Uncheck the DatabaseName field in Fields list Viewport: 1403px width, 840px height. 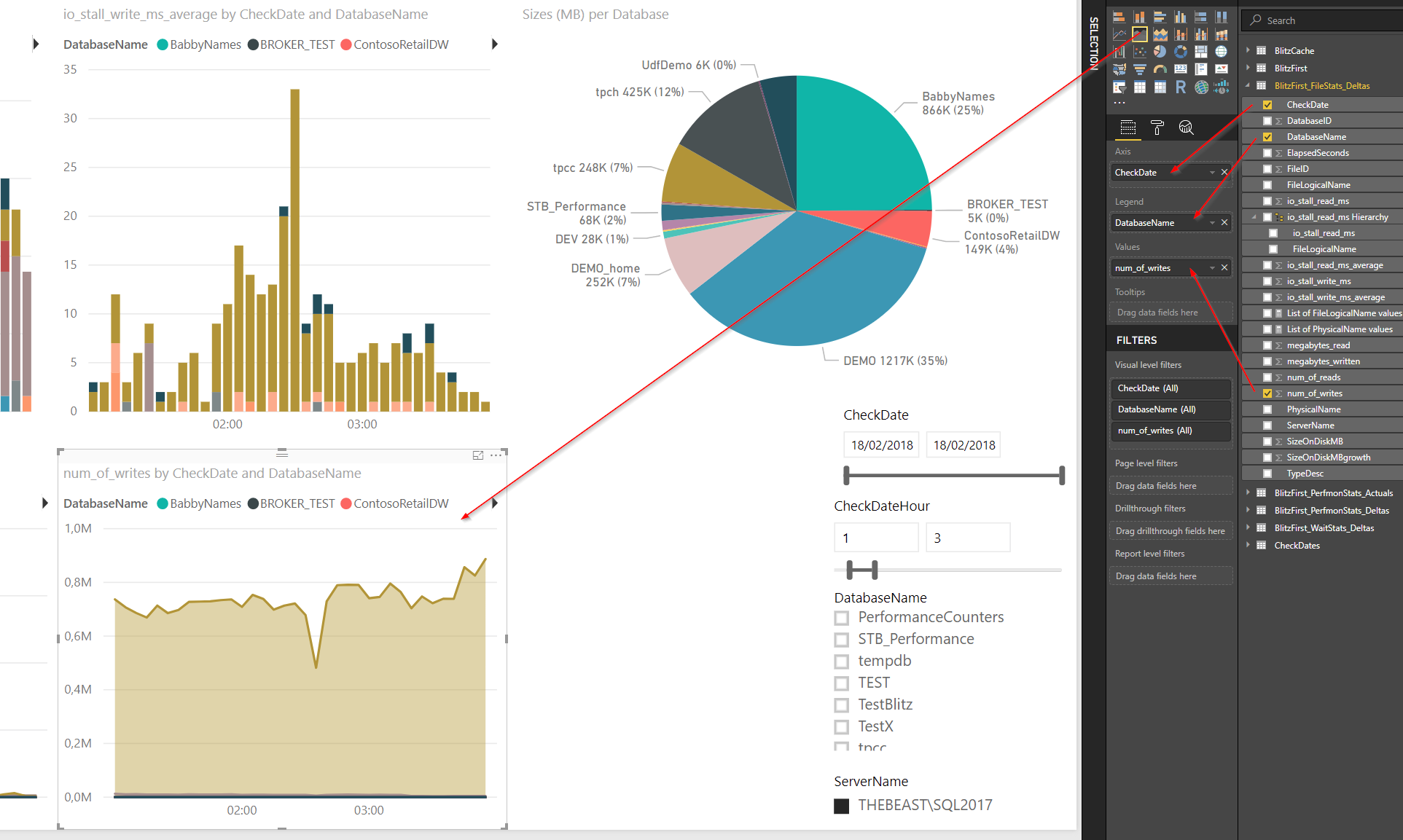pos(1267,137)
